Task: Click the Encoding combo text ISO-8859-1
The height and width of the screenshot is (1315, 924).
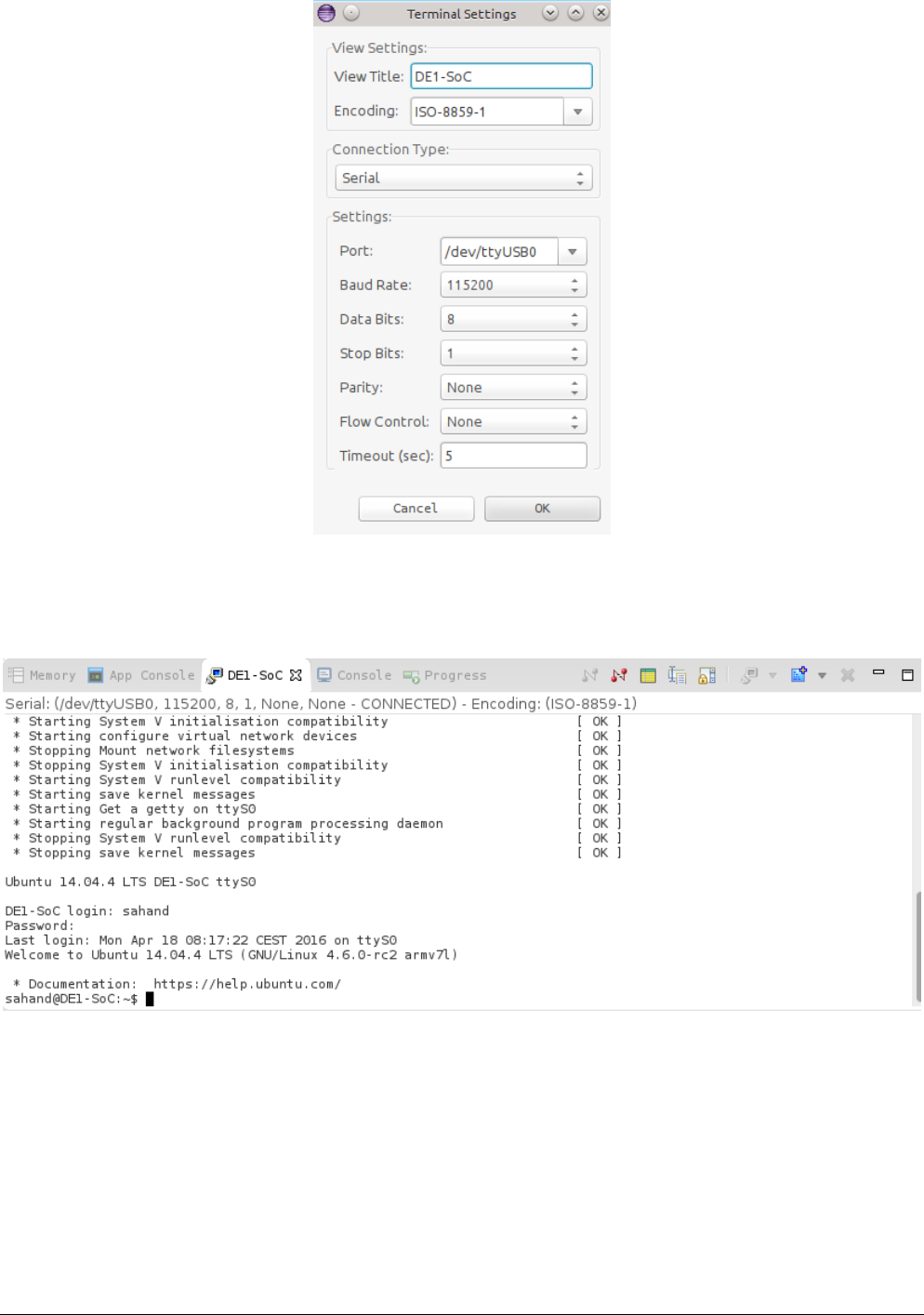Action: (486, 112)
